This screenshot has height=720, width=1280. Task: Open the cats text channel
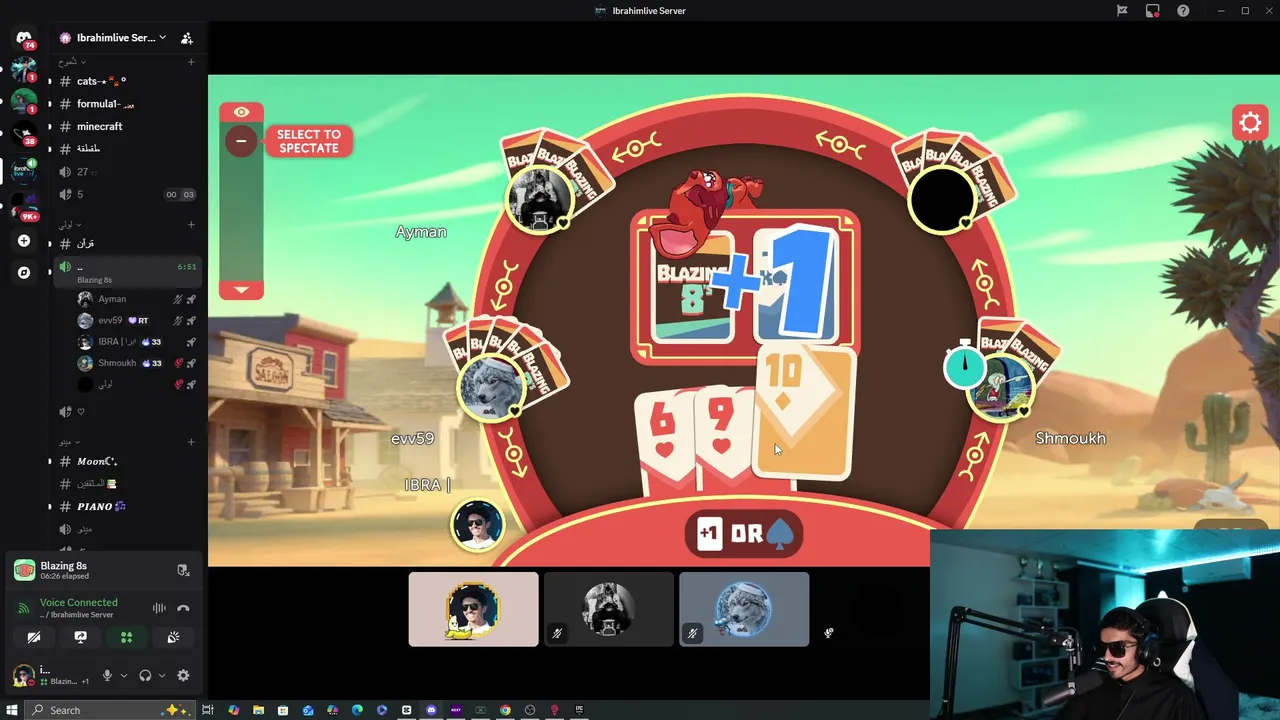[127, 81]
